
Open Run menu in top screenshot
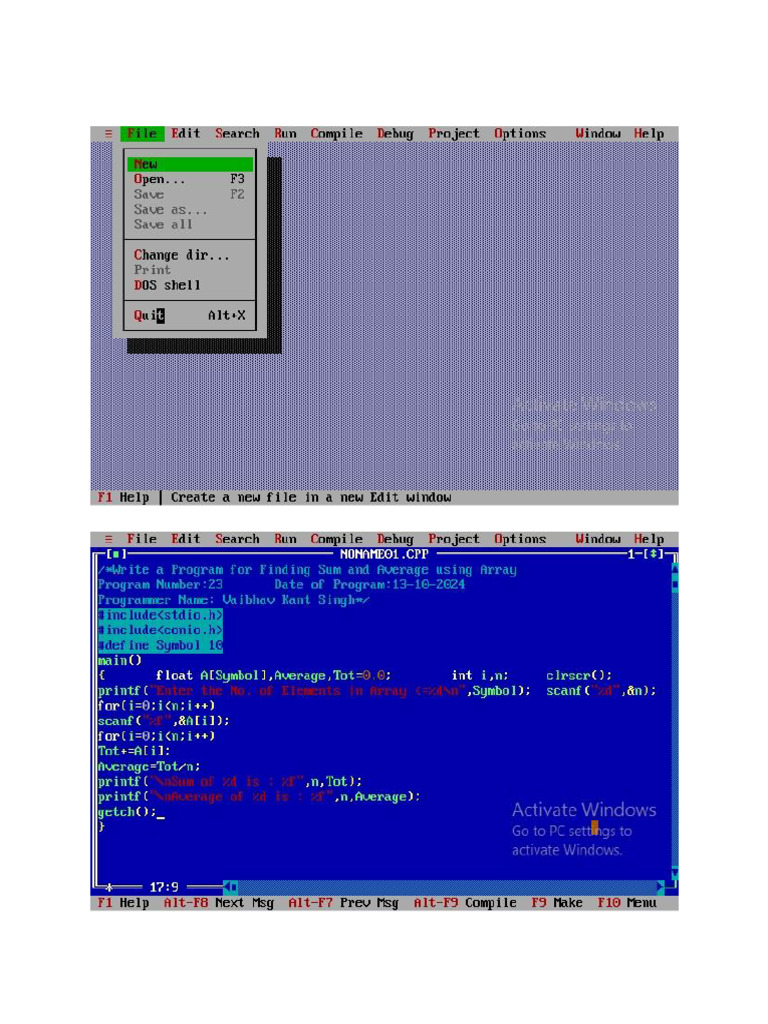coord(285,134)
